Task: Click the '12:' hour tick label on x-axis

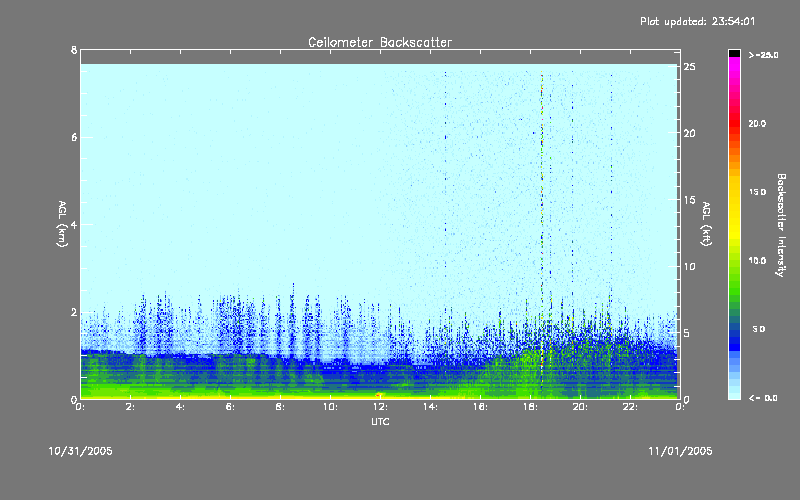Action: click(381, 407)
